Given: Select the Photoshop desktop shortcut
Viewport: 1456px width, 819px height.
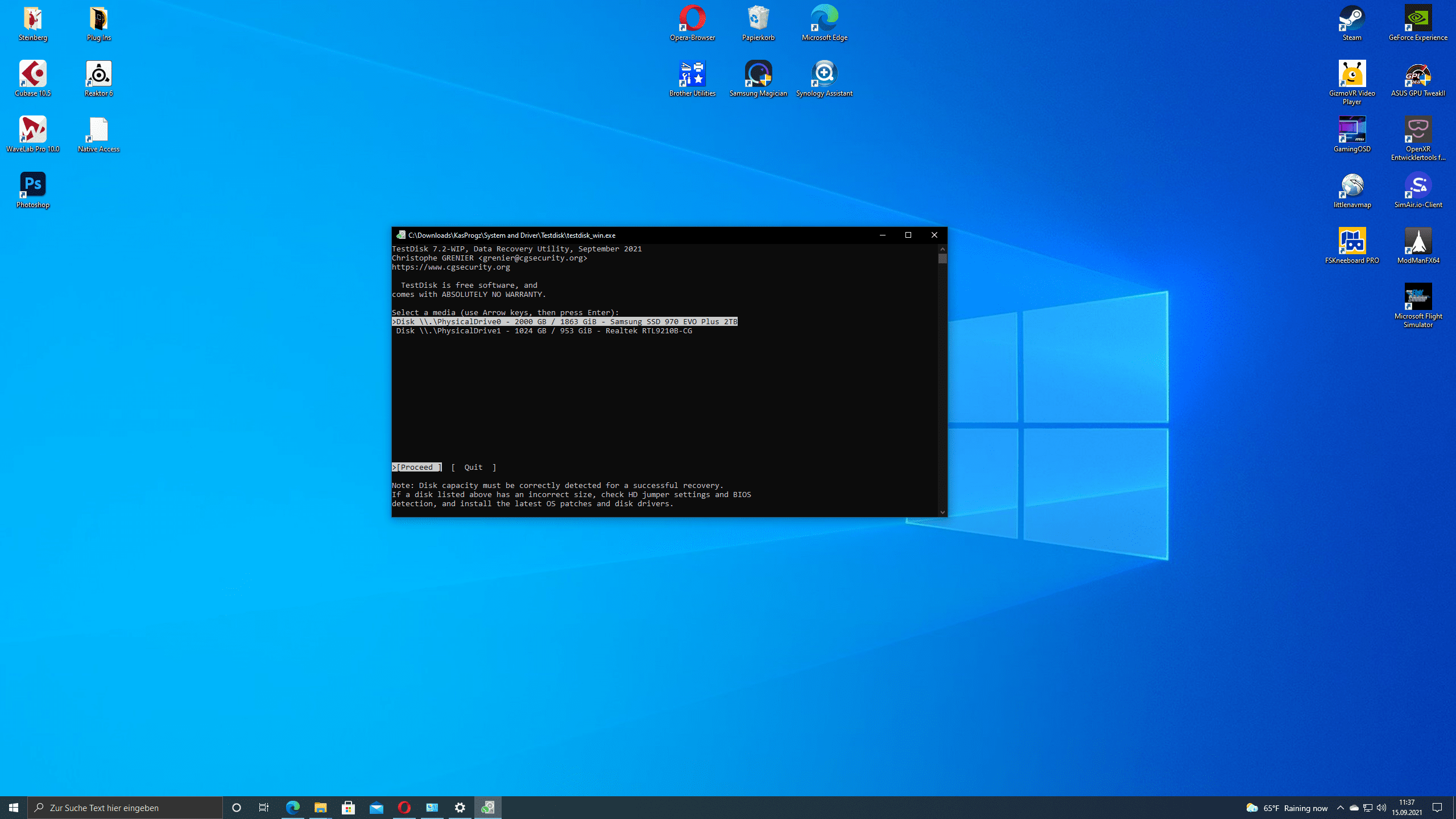Looking at the screenshot, I should 33,191.
